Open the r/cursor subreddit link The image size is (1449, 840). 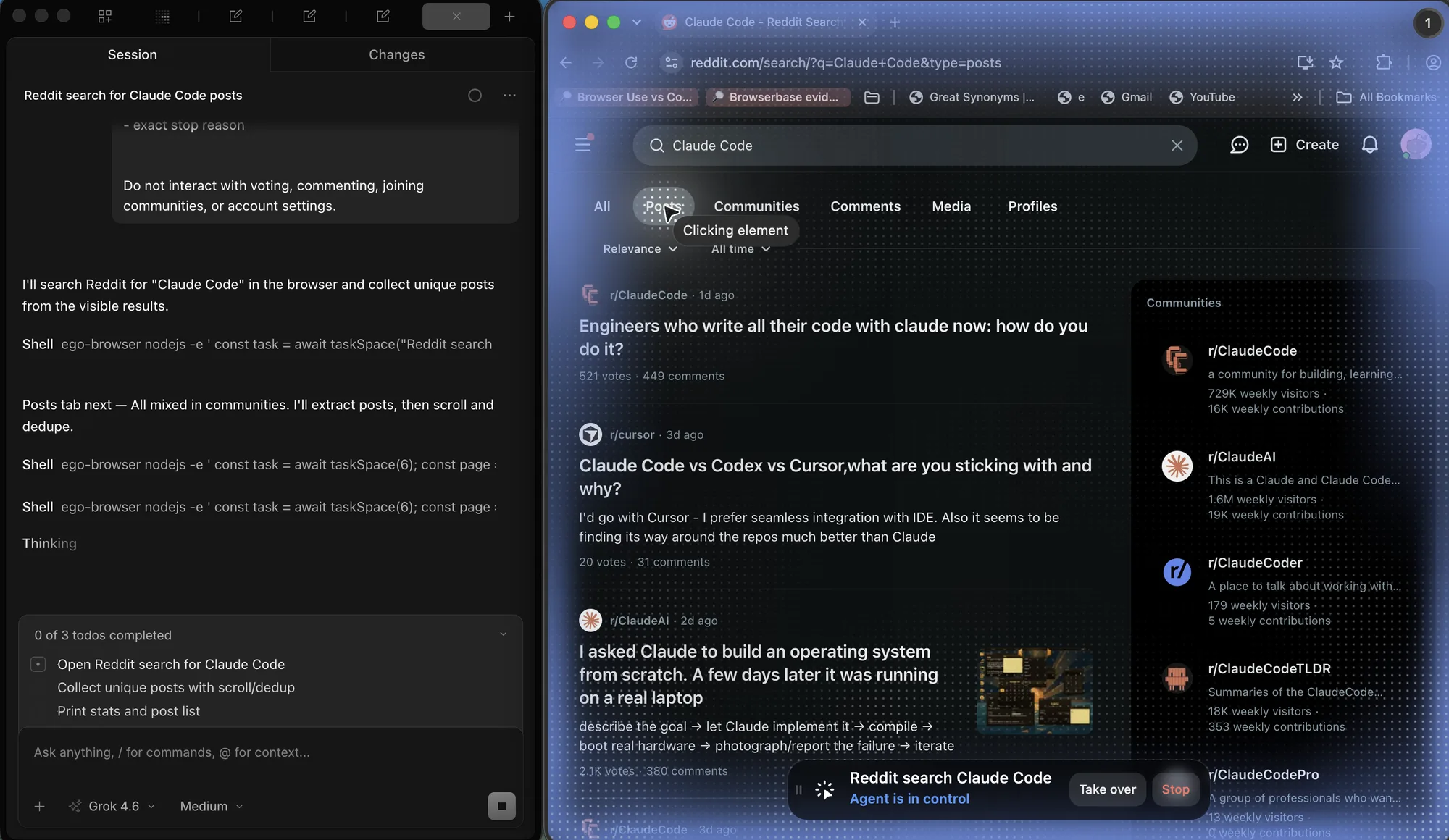point(632,435)
